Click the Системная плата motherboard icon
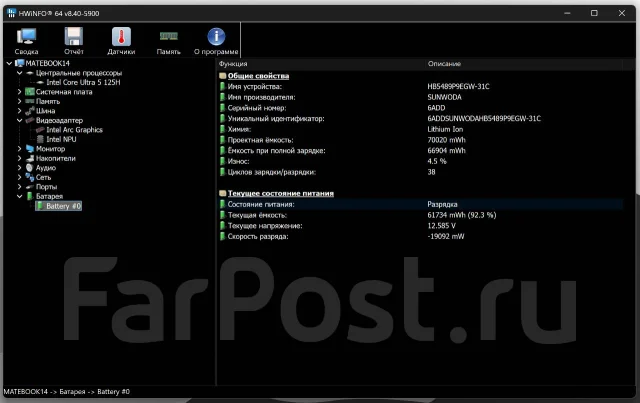 click(x=30, y=92)
